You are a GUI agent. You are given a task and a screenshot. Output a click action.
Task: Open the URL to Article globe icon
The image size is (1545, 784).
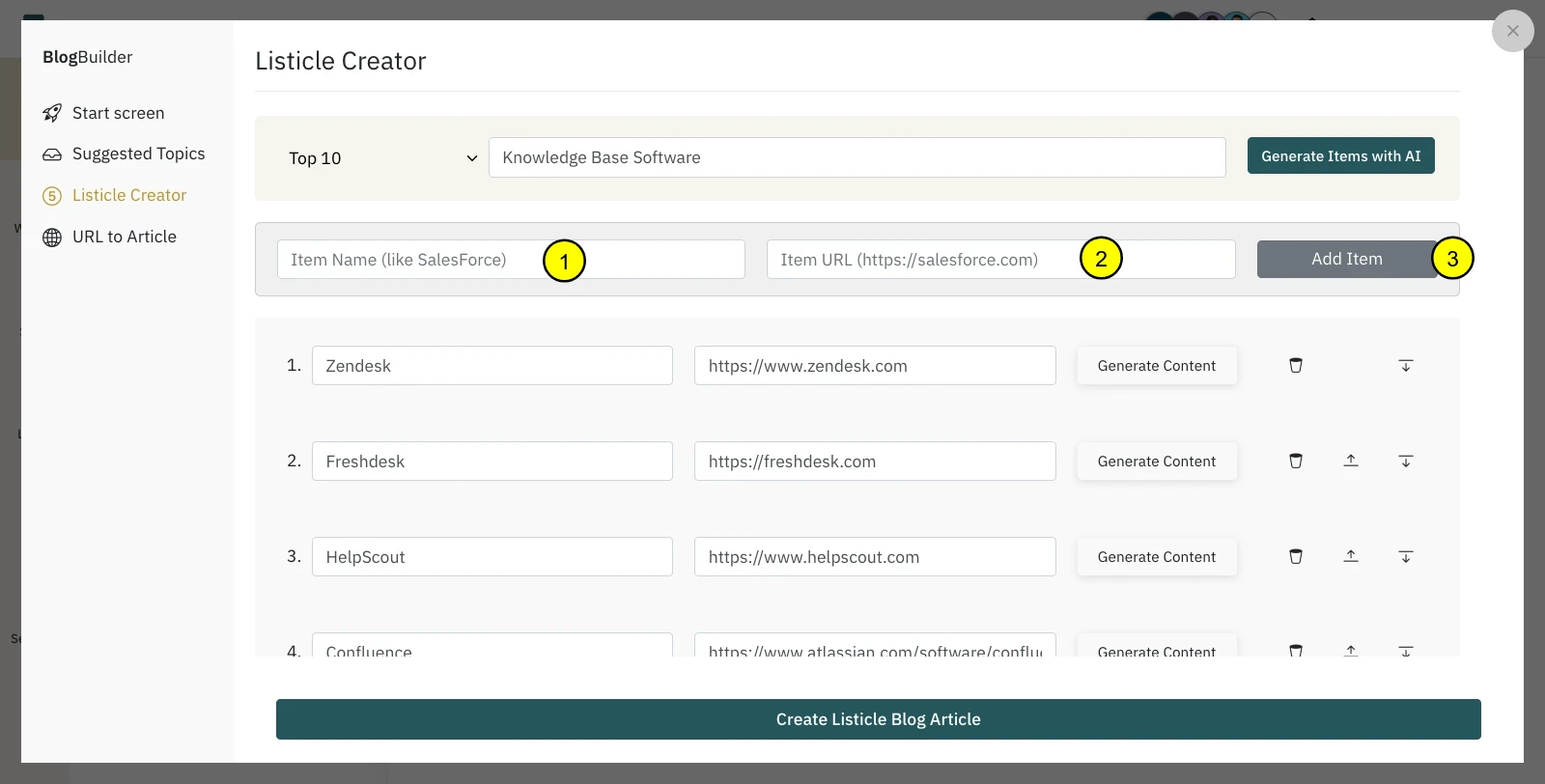coord(52,238)
